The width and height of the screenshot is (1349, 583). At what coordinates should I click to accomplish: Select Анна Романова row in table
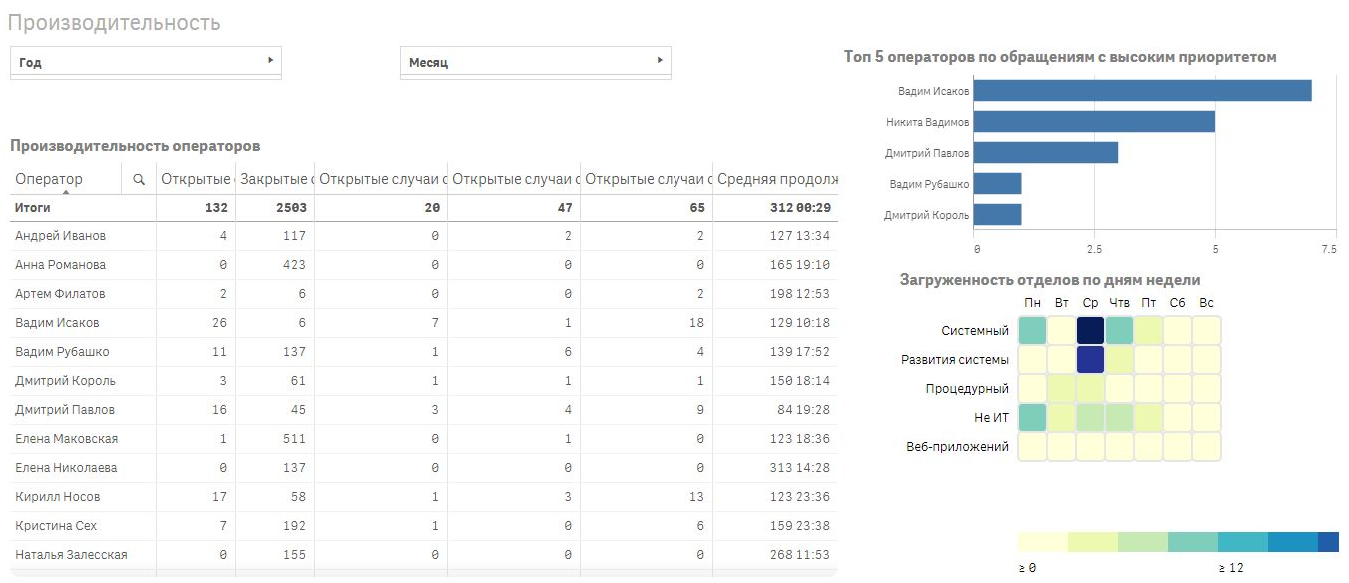click(60, 265)
